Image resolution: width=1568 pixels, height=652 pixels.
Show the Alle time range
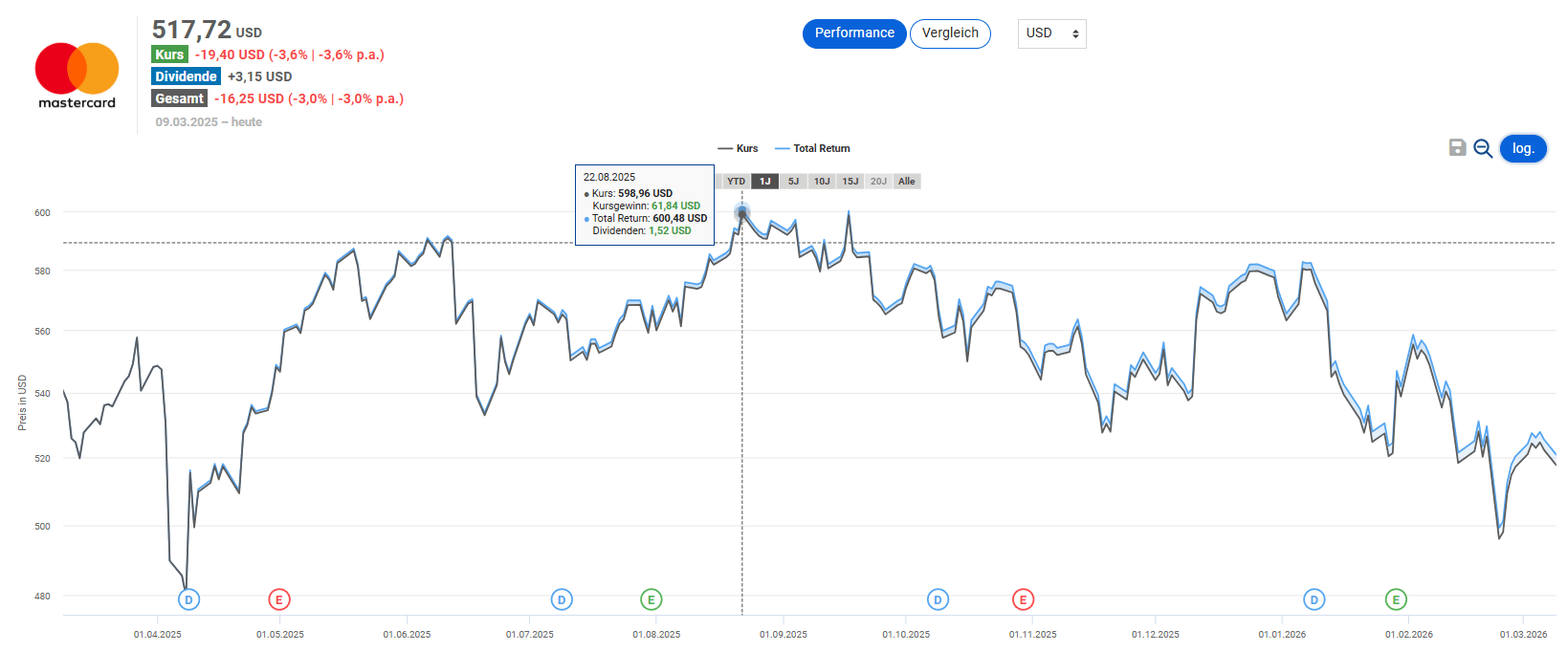point(907,181)
